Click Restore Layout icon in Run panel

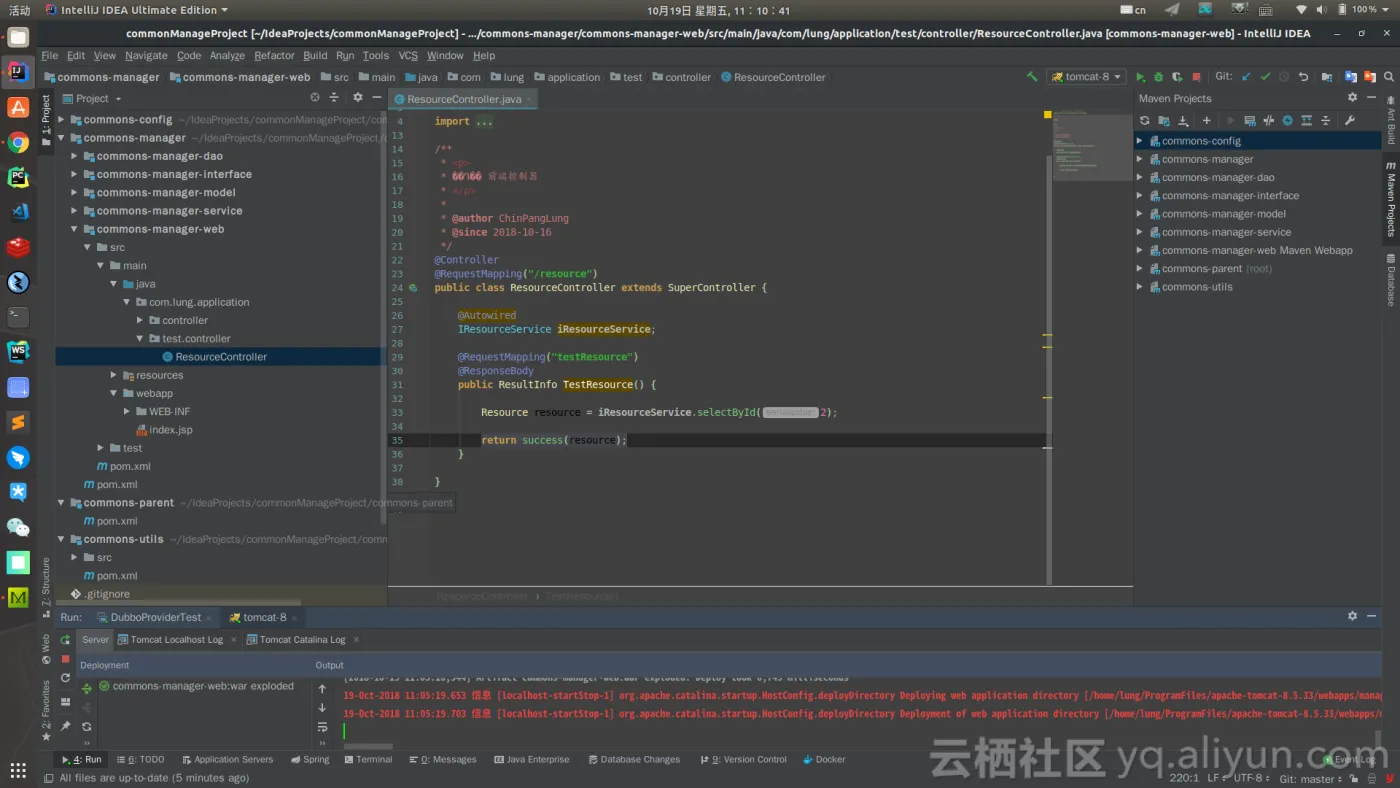click(x=66, y=702)
